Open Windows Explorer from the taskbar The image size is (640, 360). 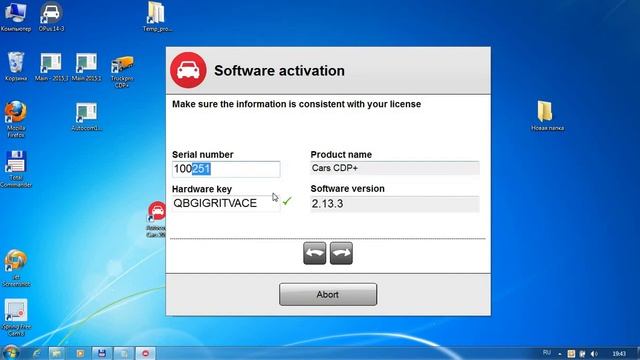[57, 353]
